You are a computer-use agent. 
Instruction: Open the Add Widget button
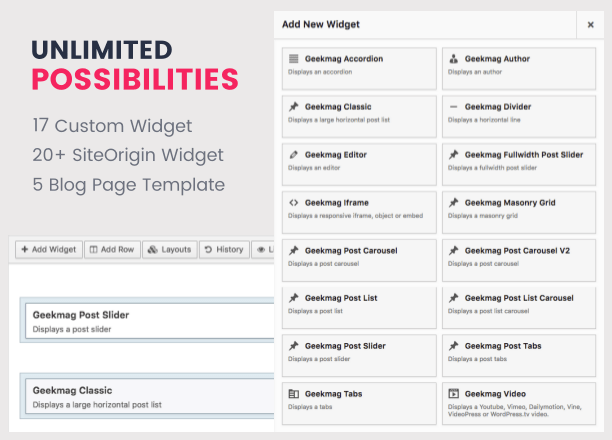click(49, 249)
